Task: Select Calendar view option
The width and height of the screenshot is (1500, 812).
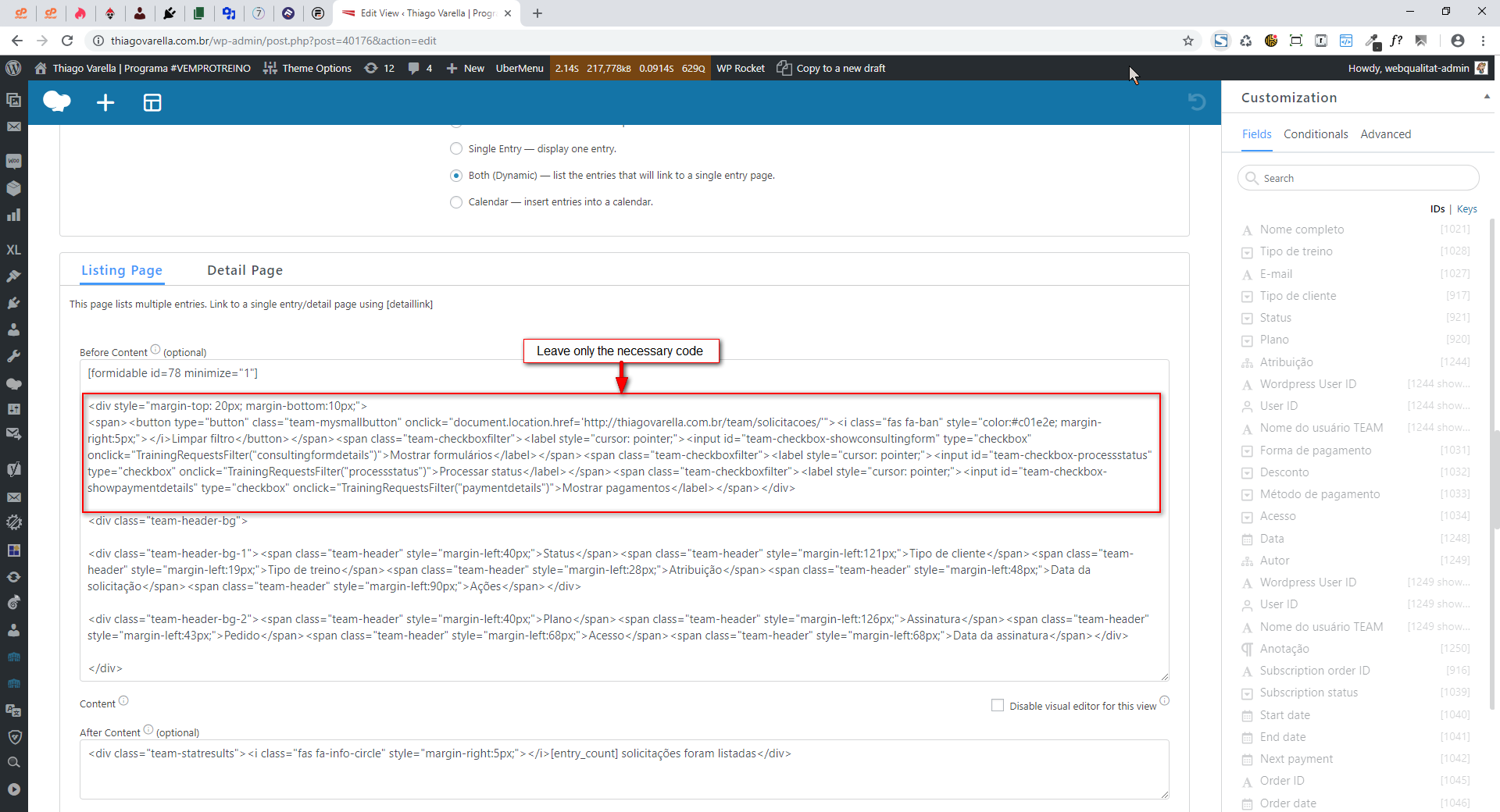Action: (456, 201)
